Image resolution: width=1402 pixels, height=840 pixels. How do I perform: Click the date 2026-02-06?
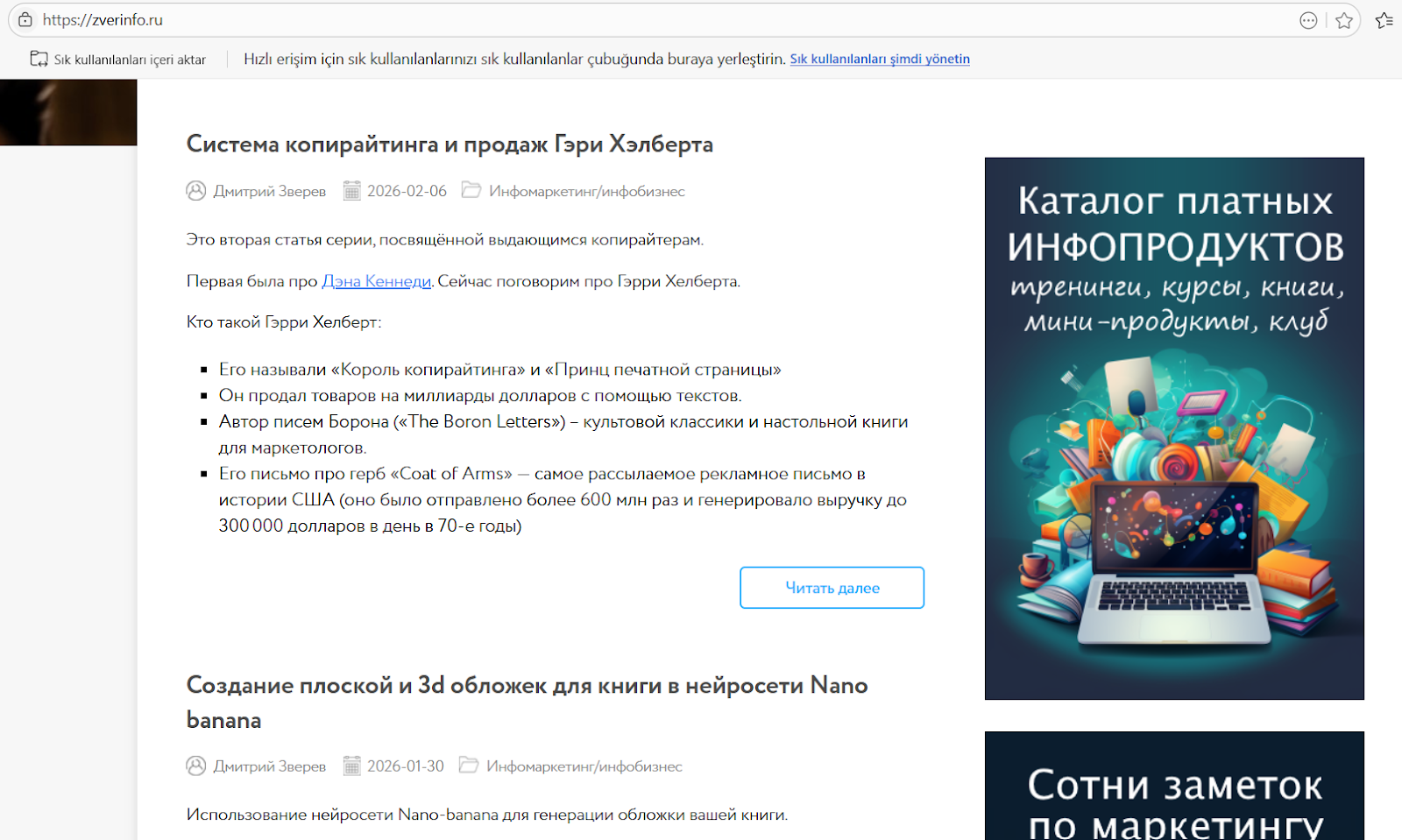pyautogui.click(x=407, y=191)
